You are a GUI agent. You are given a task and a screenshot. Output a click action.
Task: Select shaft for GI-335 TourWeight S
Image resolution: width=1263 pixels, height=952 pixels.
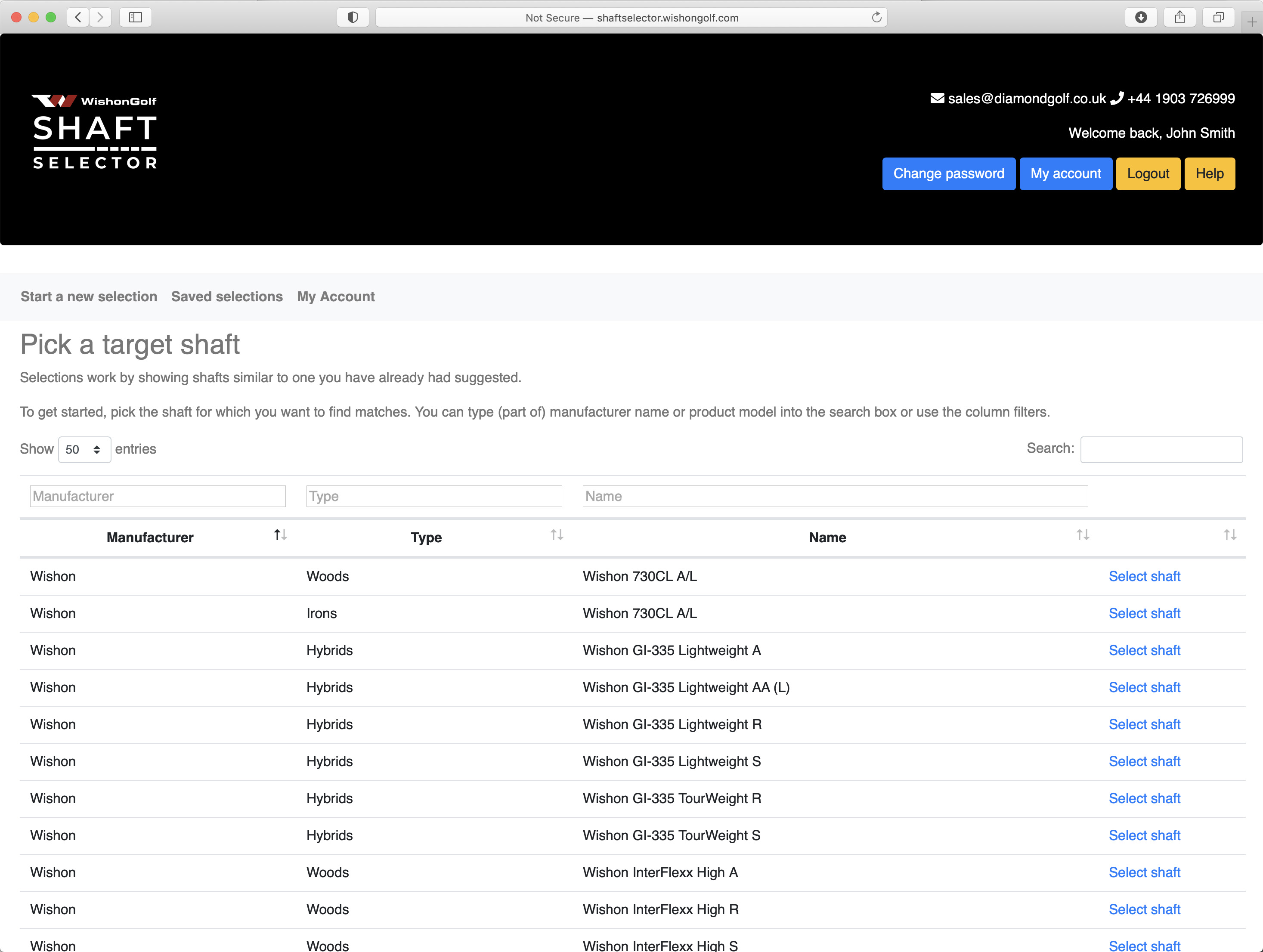(x=1144, y=835)
